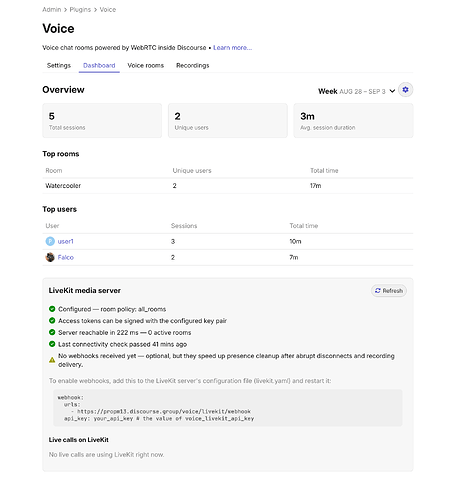Click user1's avatar icon
Image resolution: width=468 pixels, height=500 pixels.
tap(50, 241)
